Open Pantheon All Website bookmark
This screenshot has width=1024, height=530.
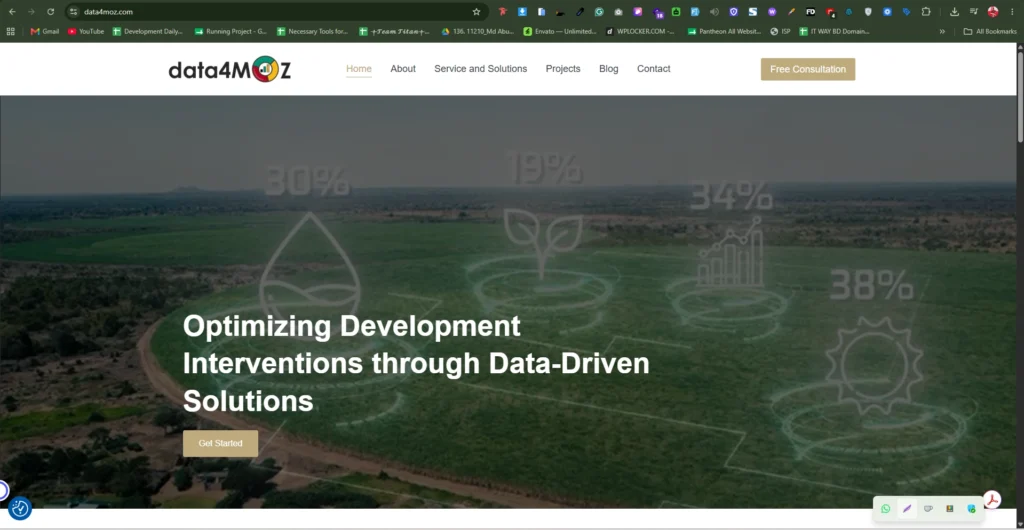(724, 31)
